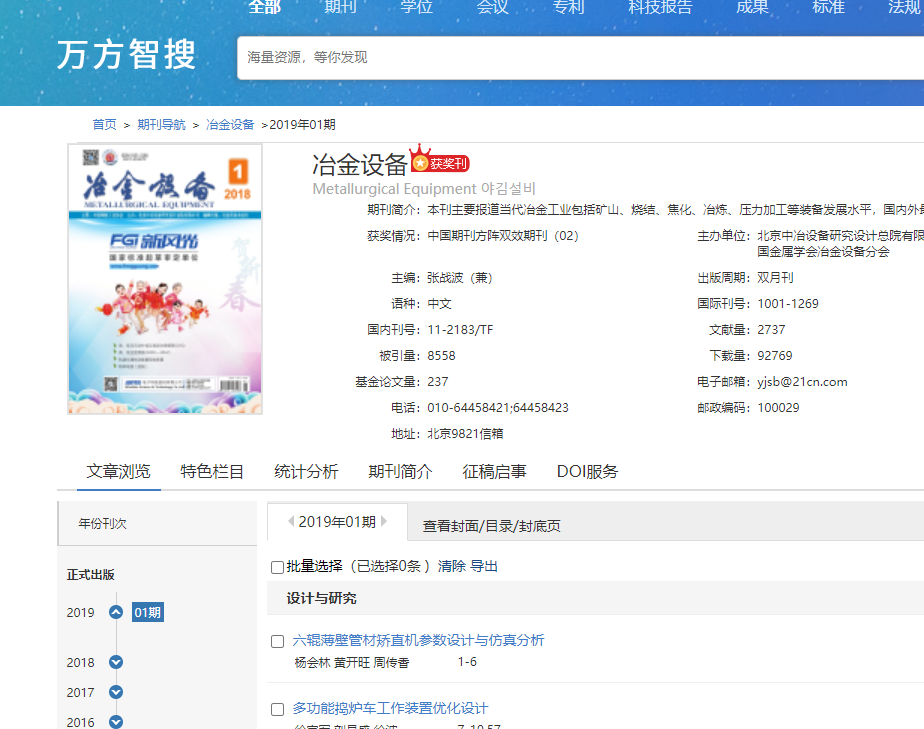Select 学位 in the top navigation
924x729 pixels.
coord(416,7)
